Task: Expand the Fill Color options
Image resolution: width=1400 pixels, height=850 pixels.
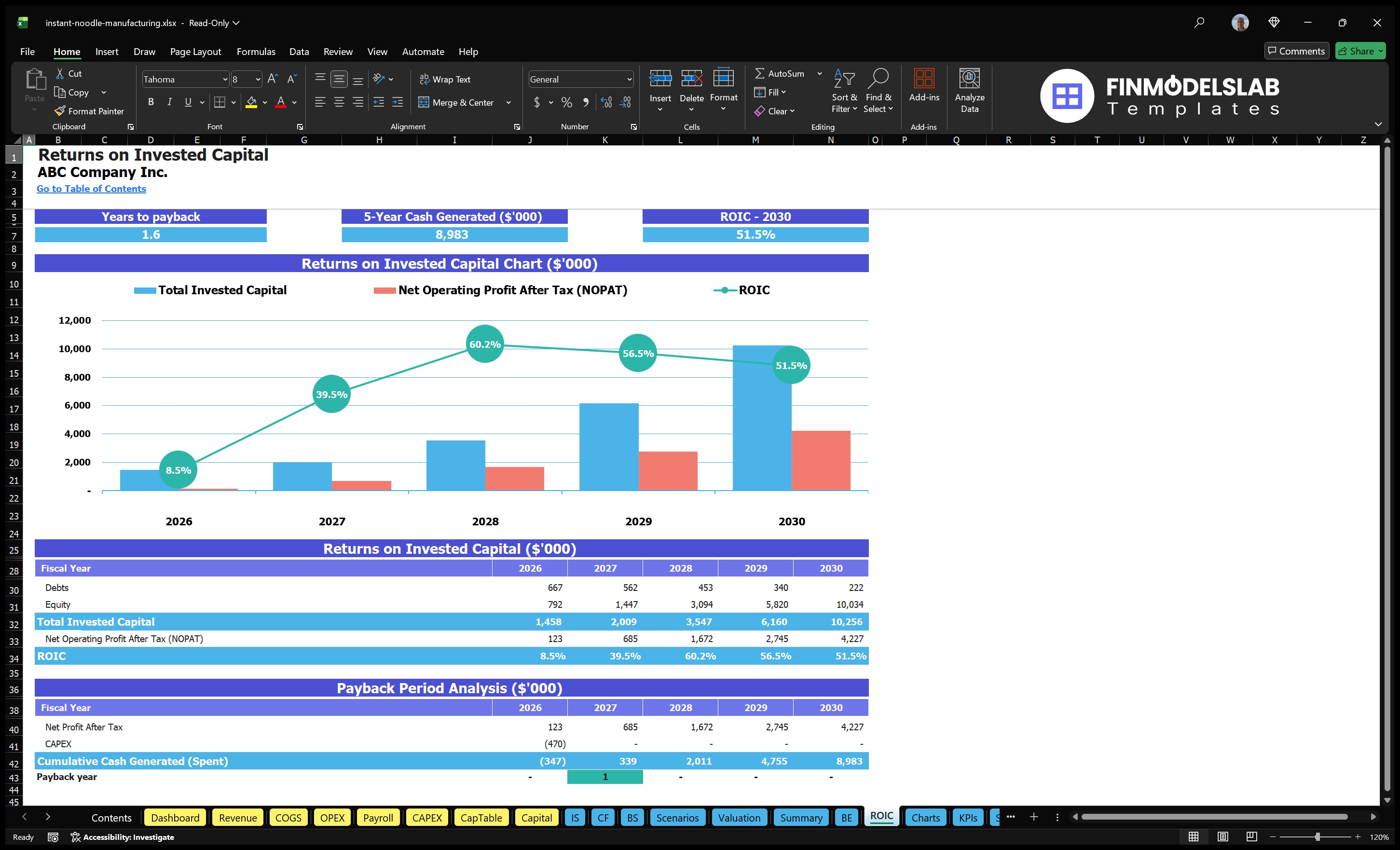Action: 265,103
